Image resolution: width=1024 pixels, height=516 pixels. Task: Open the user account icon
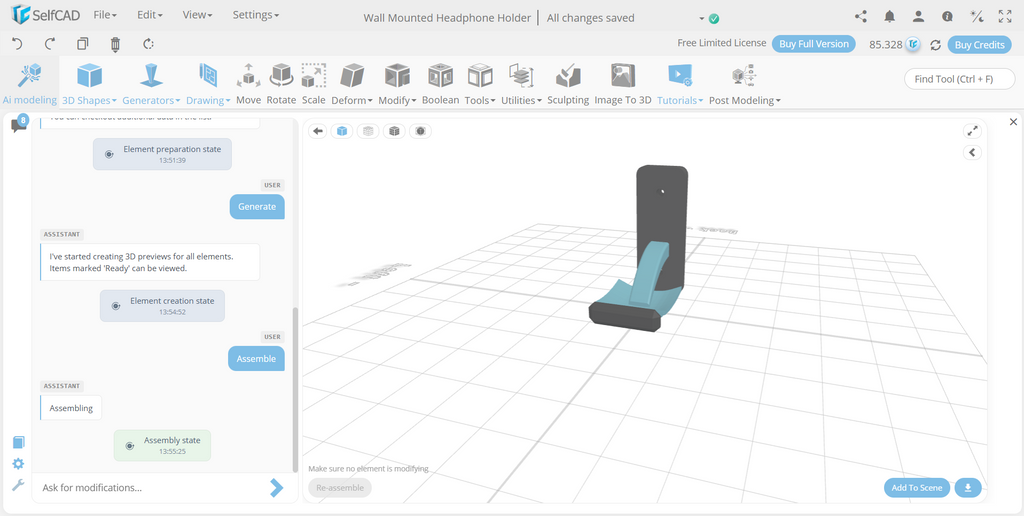(918, 17)
